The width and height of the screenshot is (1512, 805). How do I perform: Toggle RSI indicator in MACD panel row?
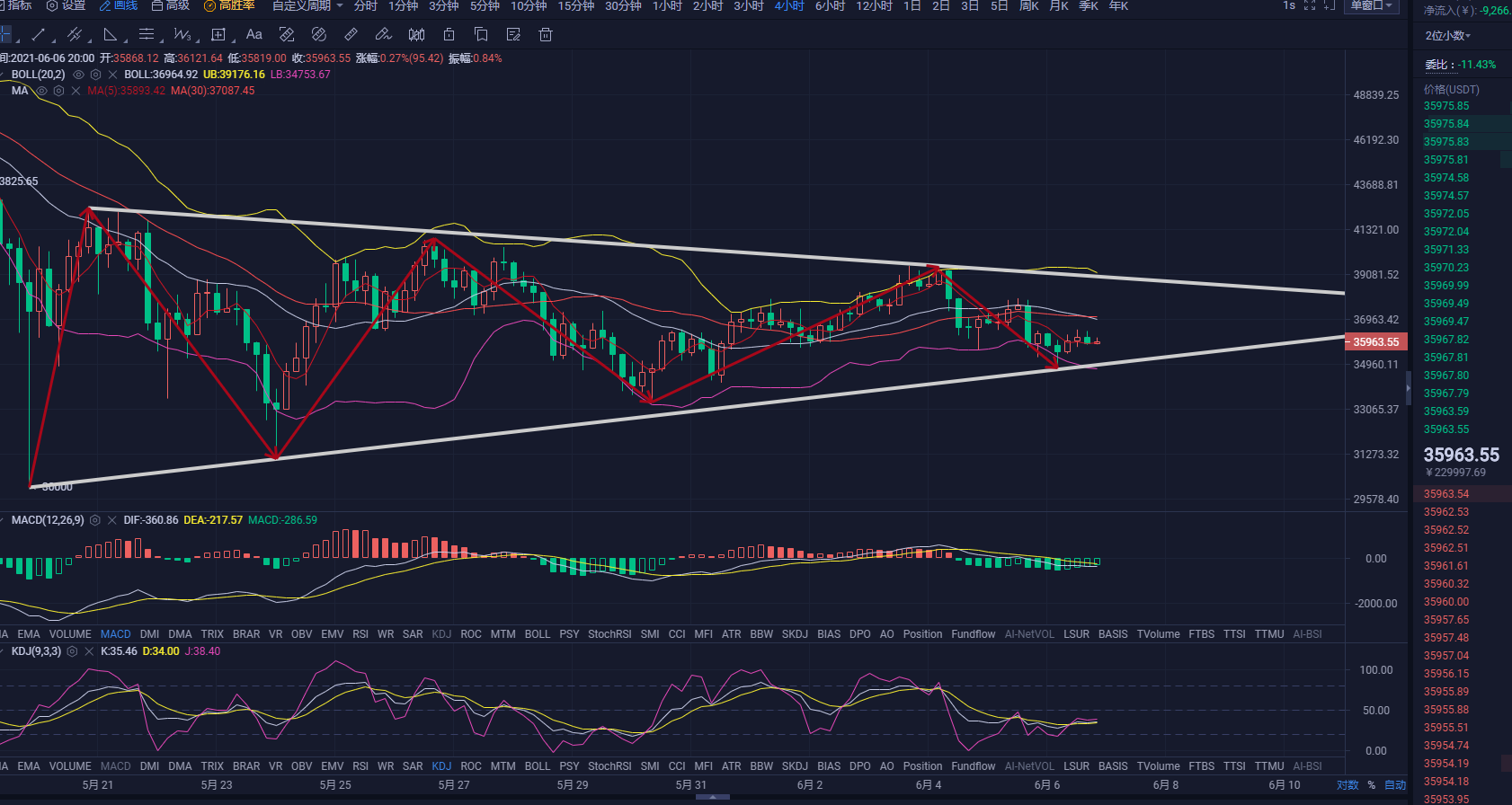pos(360,634)
